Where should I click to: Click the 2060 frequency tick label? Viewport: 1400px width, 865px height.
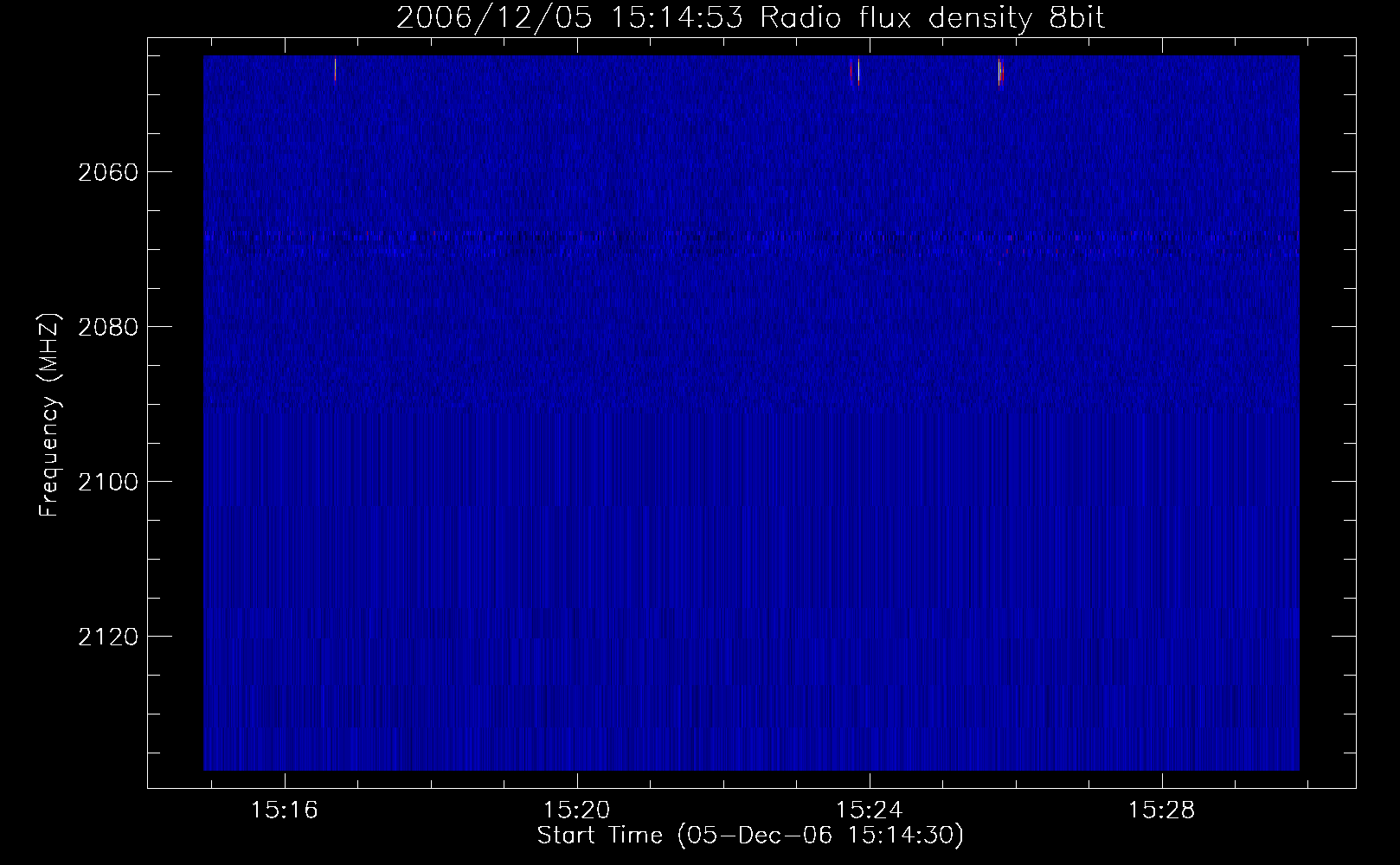click(x=108, y=172)
